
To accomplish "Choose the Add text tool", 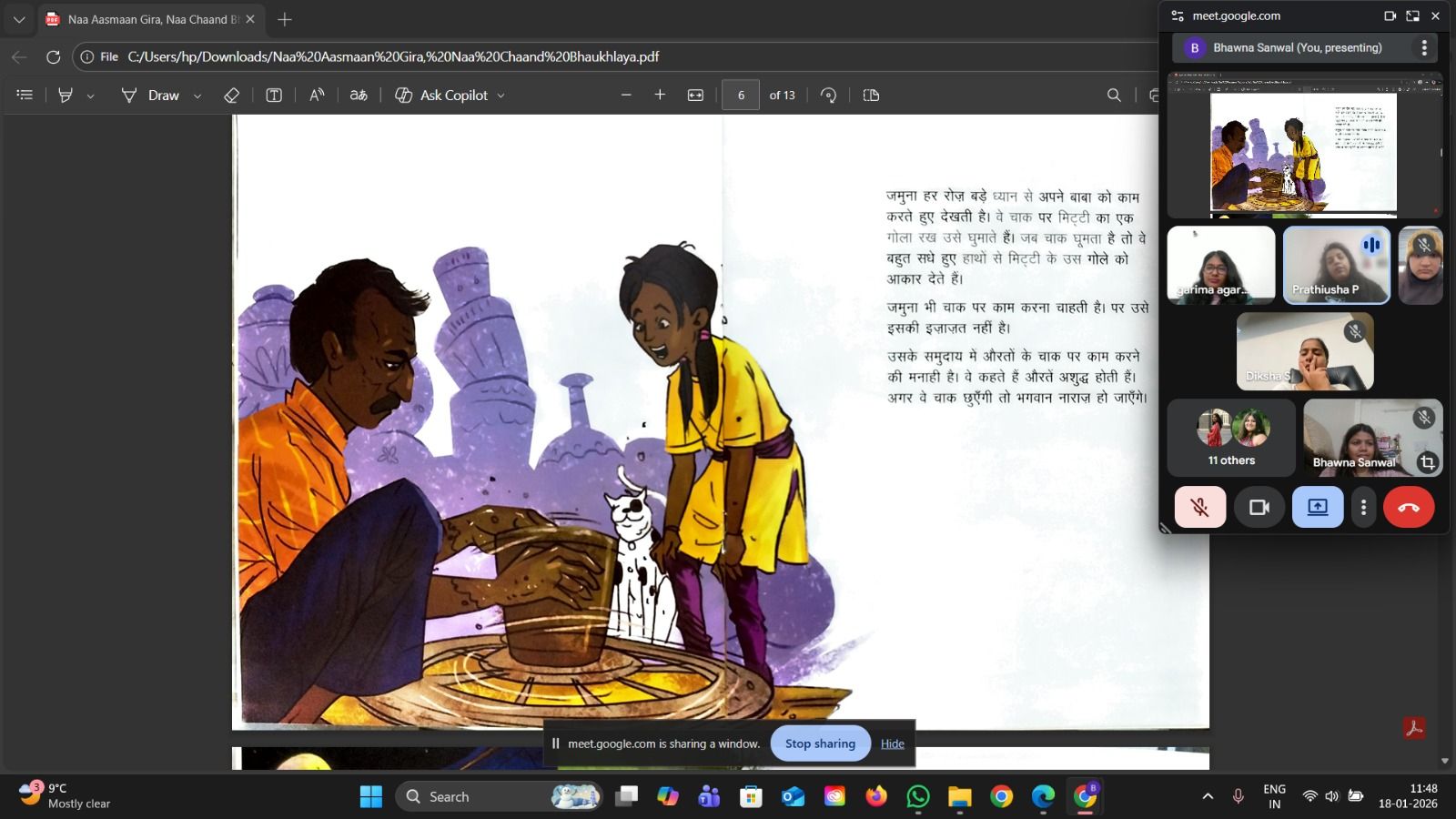I will click(274, 95).
